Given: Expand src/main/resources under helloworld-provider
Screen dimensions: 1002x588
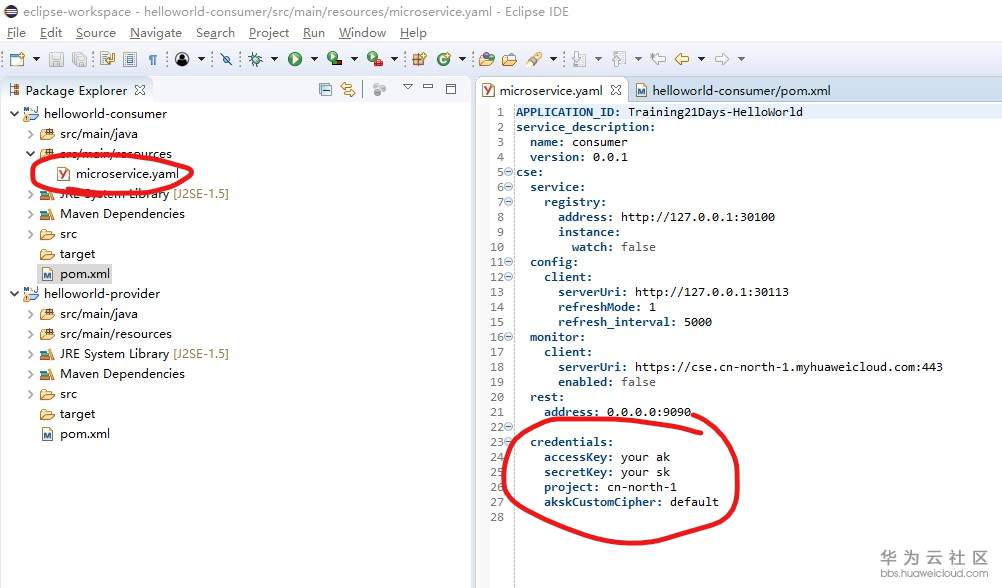Looking at the screenshot, I should click(x=30, y=334).
